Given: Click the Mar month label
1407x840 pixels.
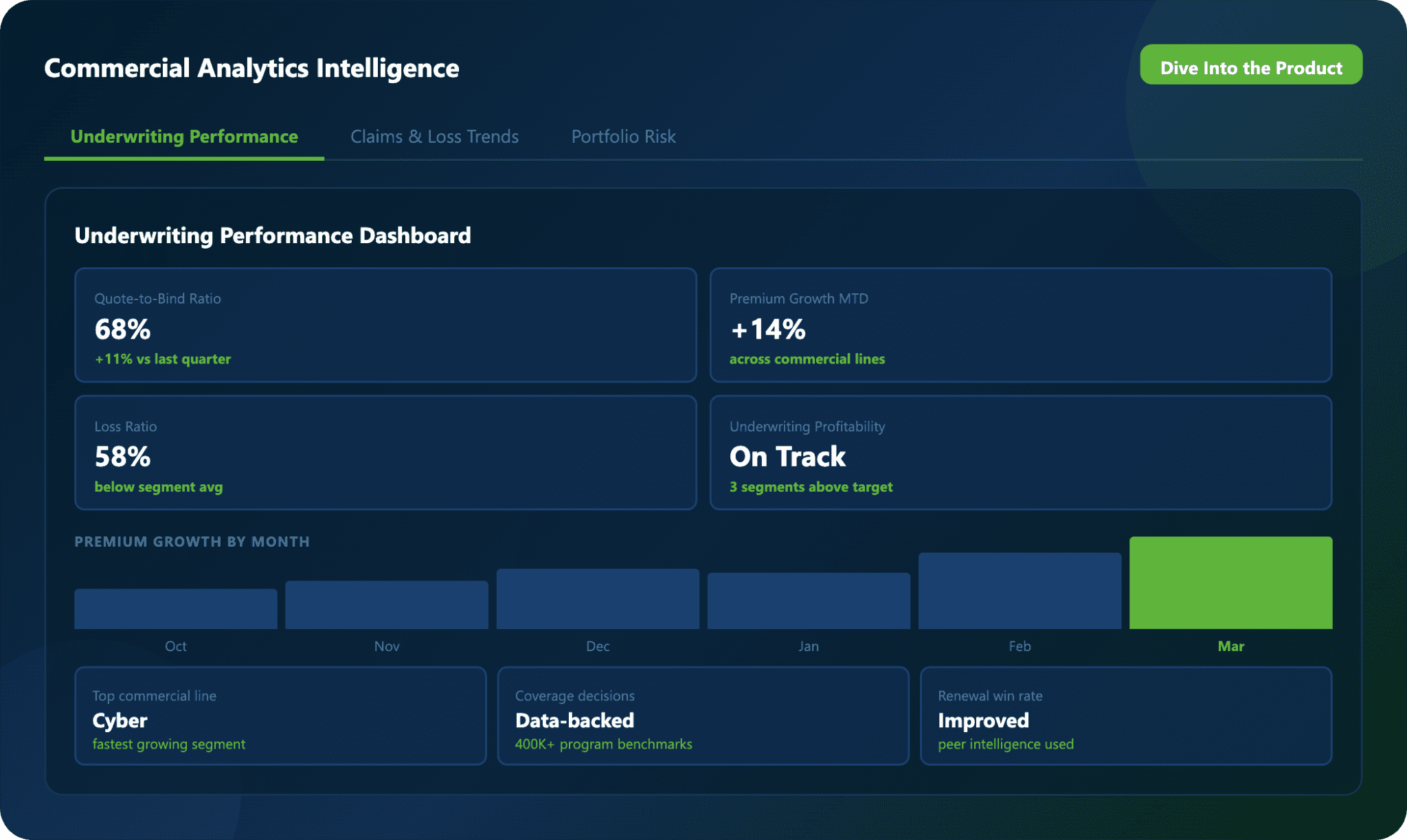Looking at the screenshot, I should pos(1230,646).
